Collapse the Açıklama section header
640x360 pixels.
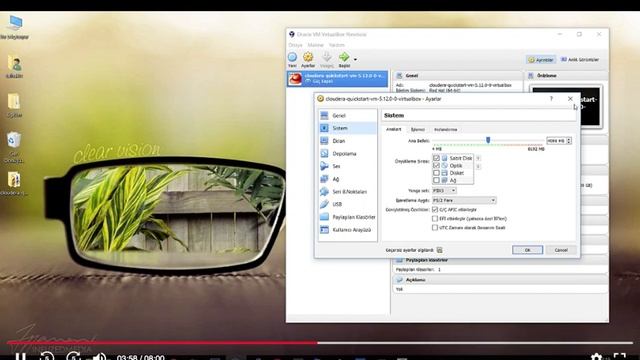pos(500,280)
